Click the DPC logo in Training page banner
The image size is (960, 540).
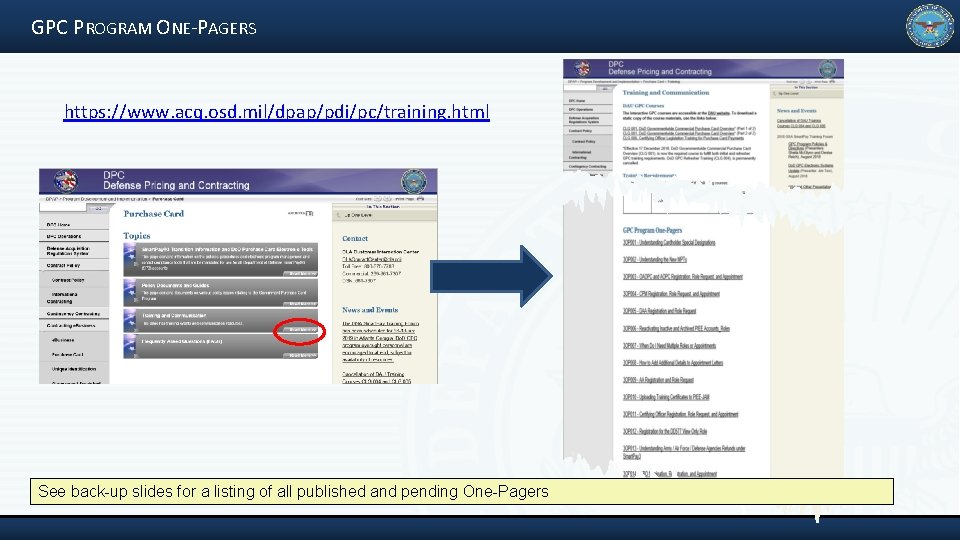(x=582, y=68)
